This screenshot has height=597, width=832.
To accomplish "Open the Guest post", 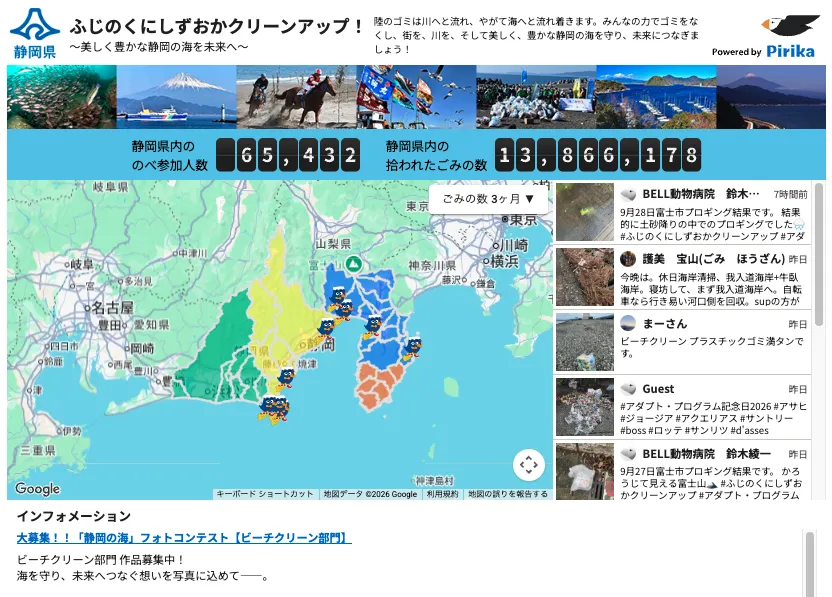I will (682, 407).
